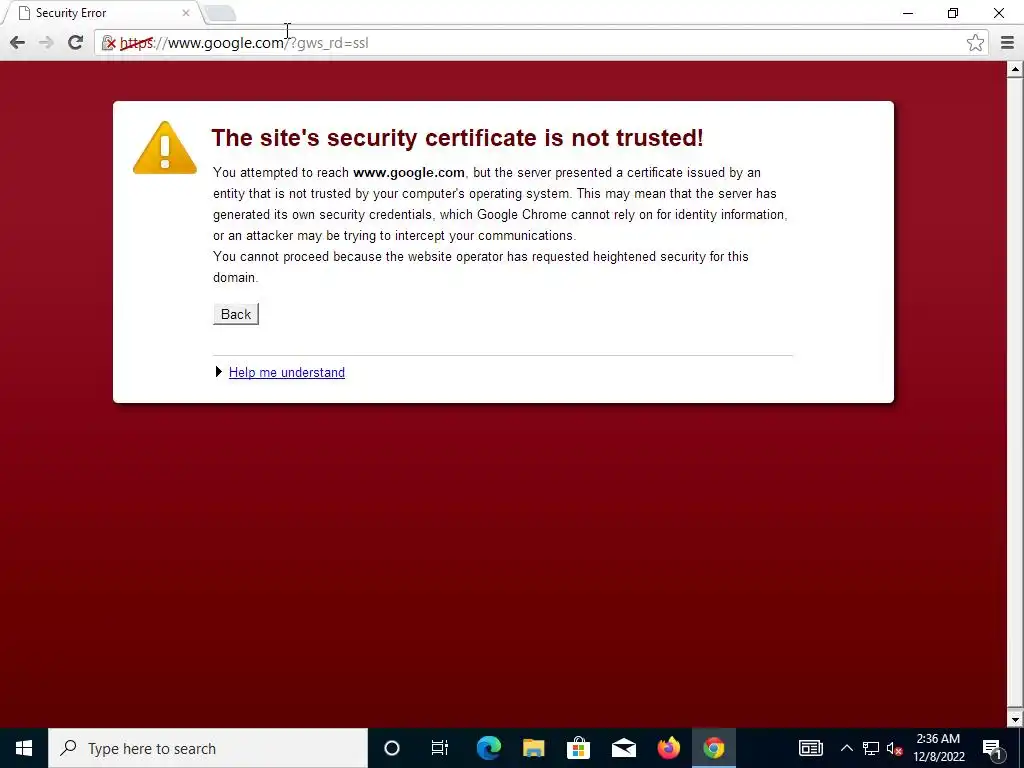Open the clock showing 2:36 AM
This screenshot has height=768, width=1024.
click(x=938, y=748)
